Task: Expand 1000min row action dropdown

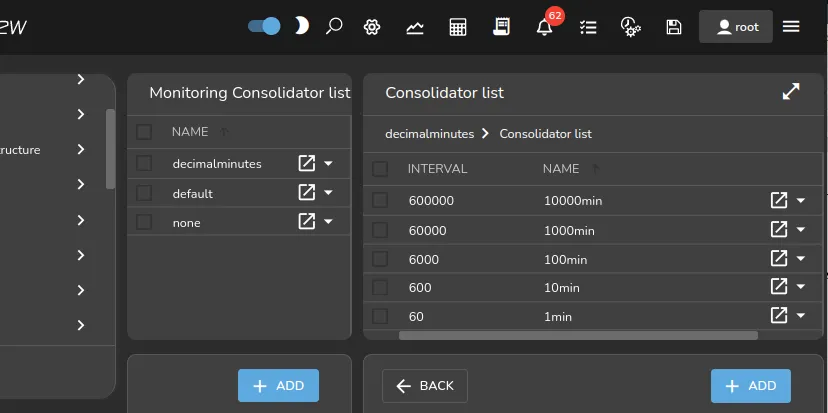Action: (x=801, y=230)
